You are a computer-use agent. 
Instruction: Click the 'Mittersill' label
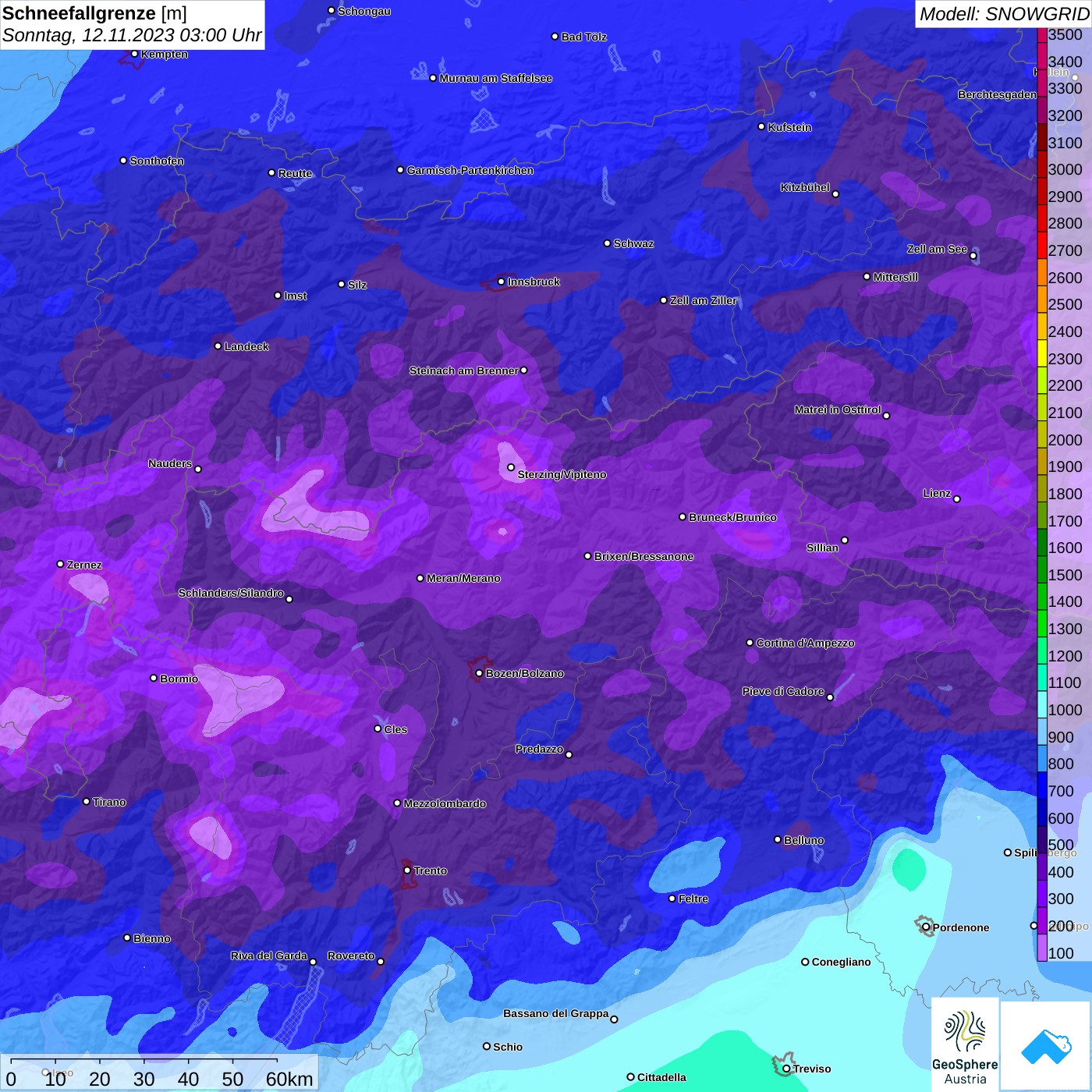pos(895,277)
